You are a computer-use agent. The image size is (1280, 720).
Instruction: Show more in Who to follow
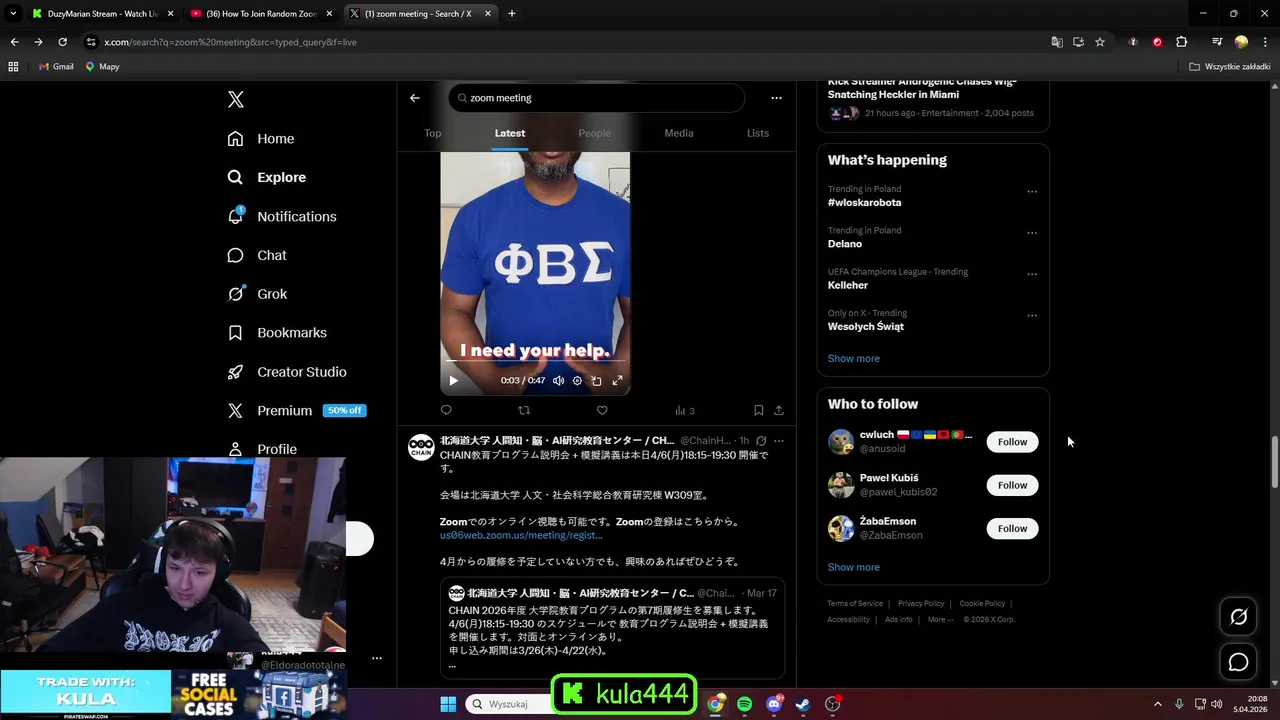pyautogui.click(x=853, y=567)
